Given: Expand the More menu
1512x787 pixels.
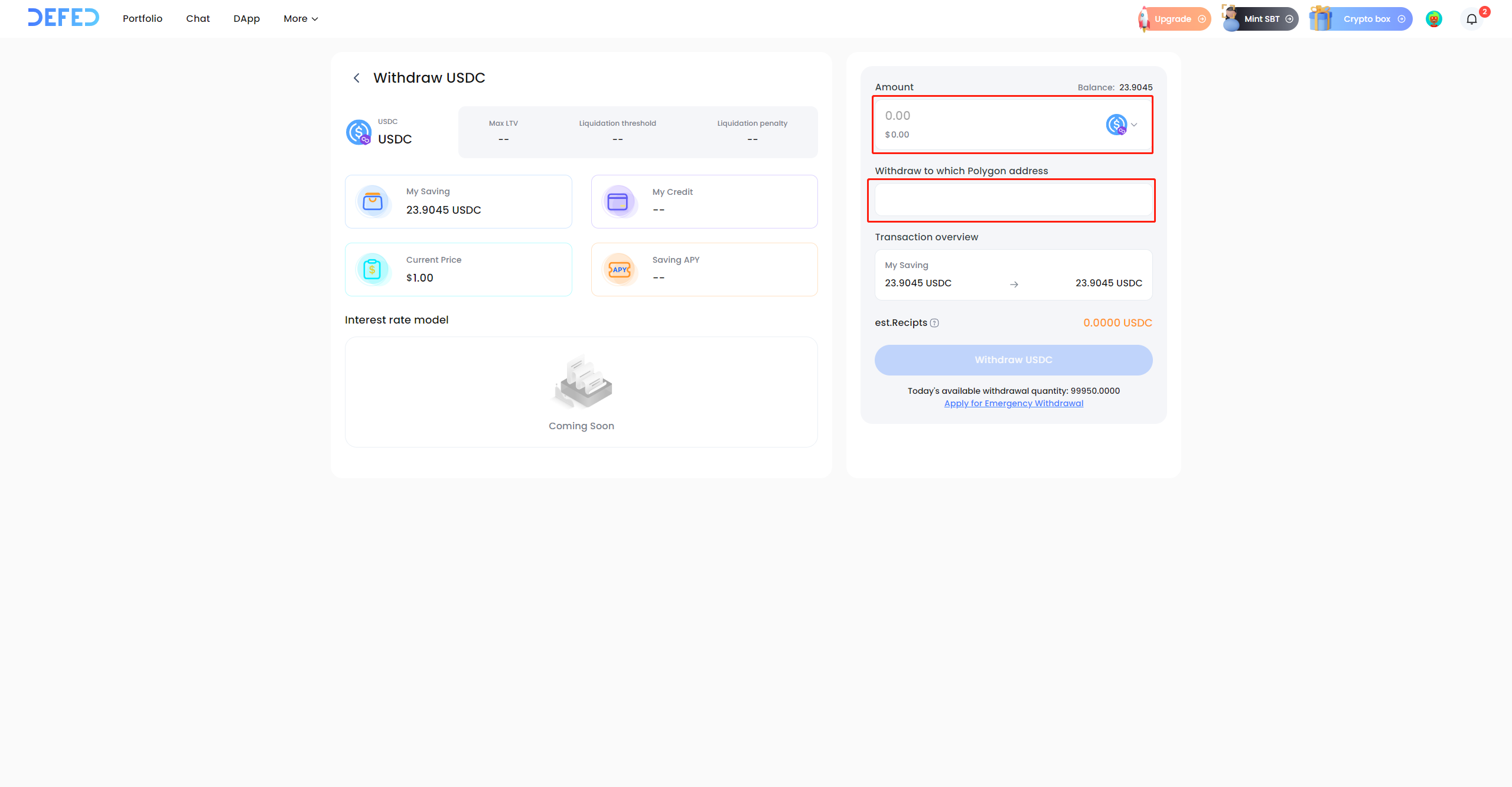Looking at the screenshot, I should [301, 19].
